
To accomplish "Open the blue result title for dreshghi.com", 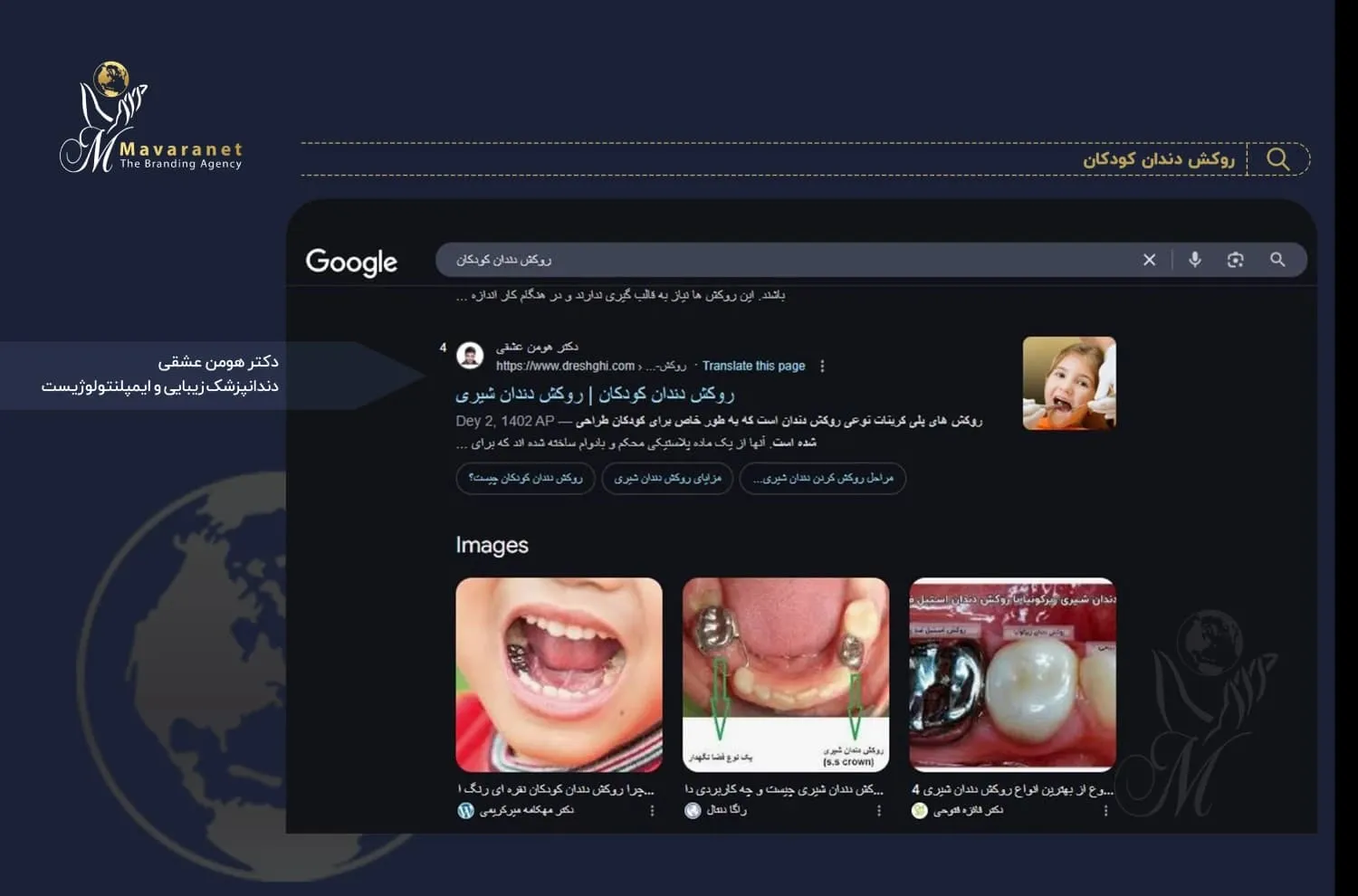I will tap(595, 395).
